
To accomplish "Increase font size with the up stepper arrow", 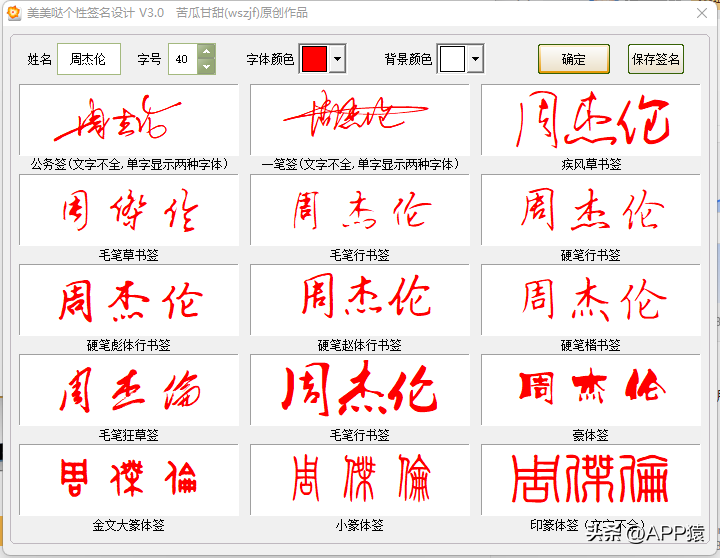I will click(207, 51).
